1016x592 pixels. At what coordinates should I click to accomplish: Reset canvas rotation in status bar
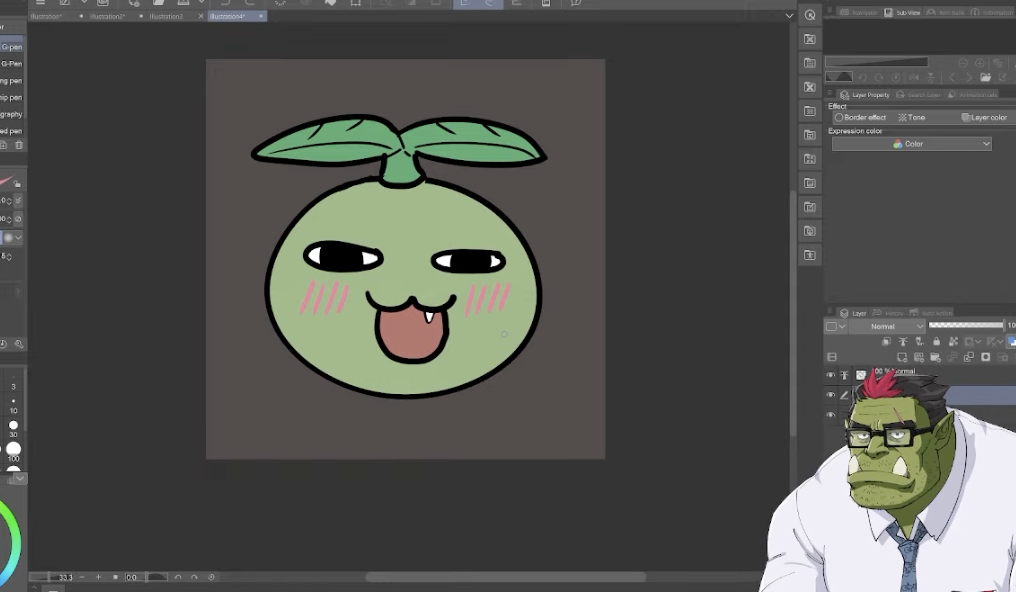point(211,577)
